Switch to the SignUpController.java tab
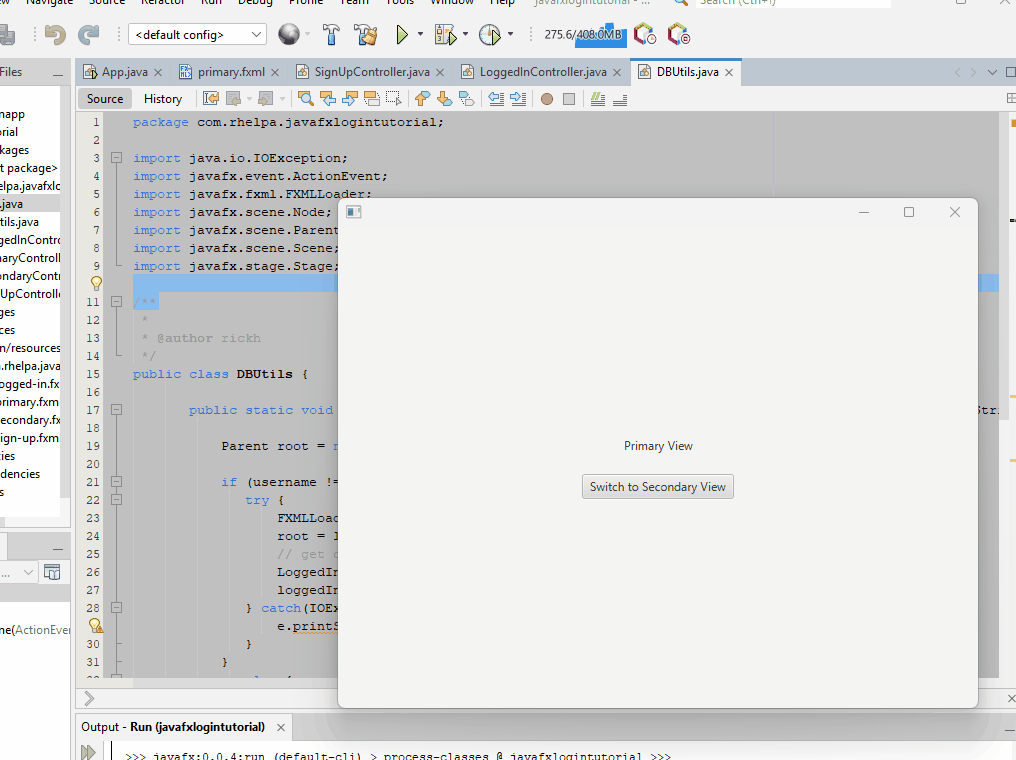Screen dimensions: 1016x760 click(372, 72)
